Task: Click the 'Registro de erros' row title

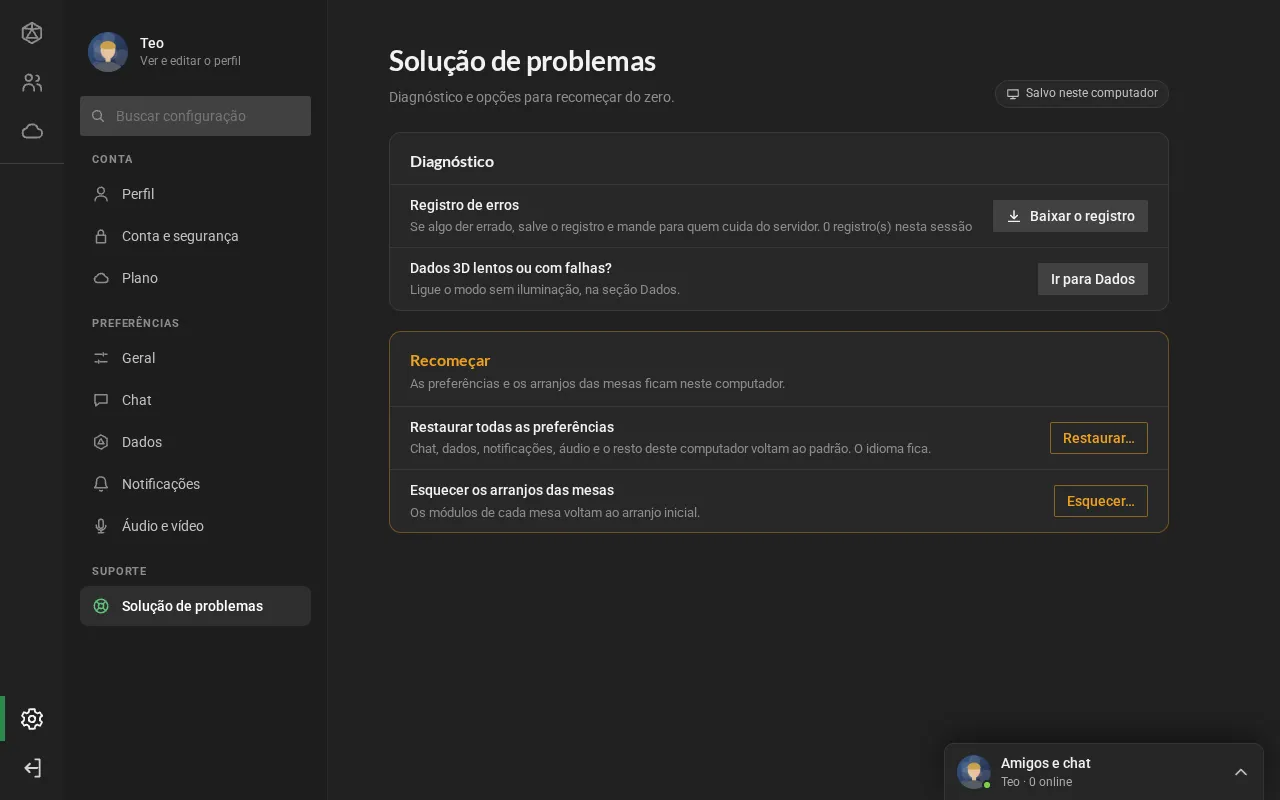Action: [x=464, y=205]
